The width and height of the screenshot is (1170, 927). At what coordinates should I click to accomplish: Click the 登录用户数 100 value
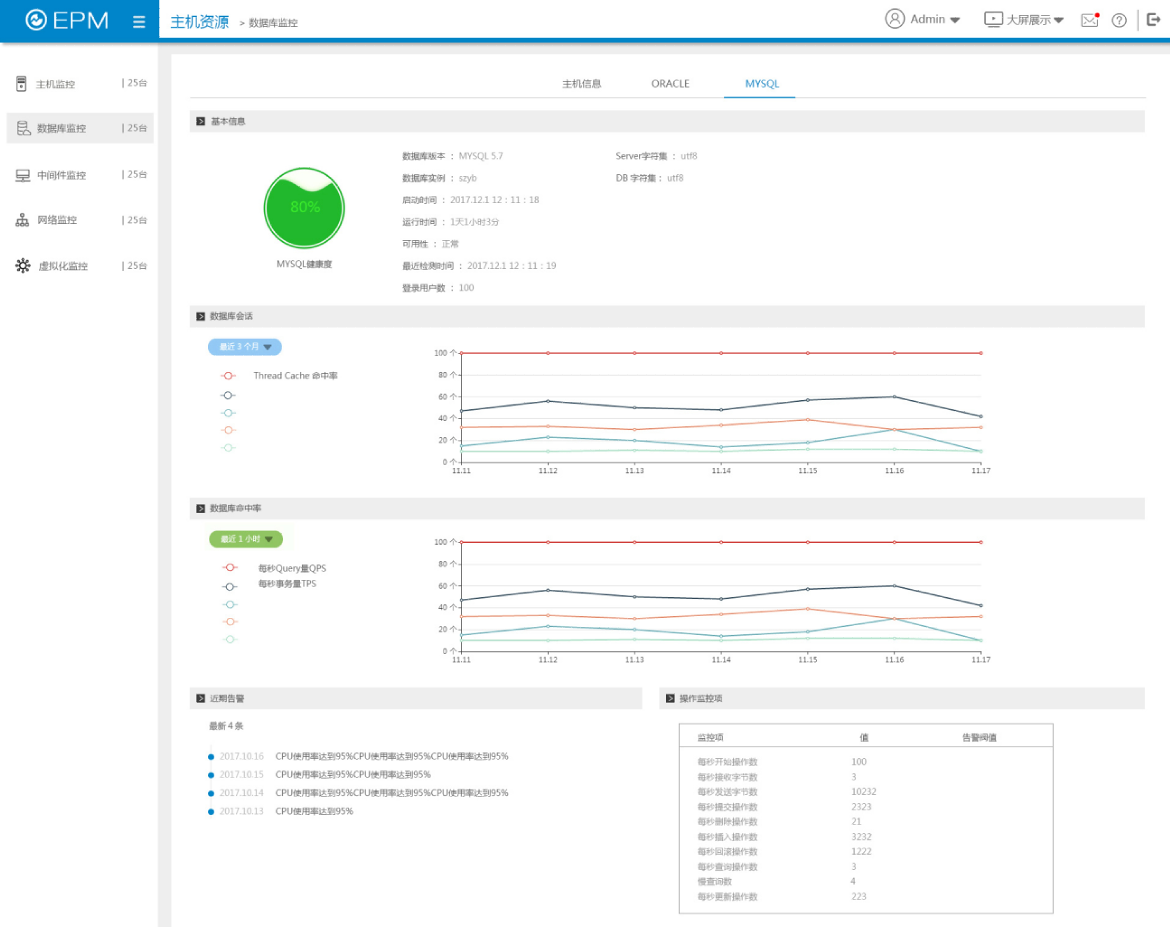tap(466, 288)
